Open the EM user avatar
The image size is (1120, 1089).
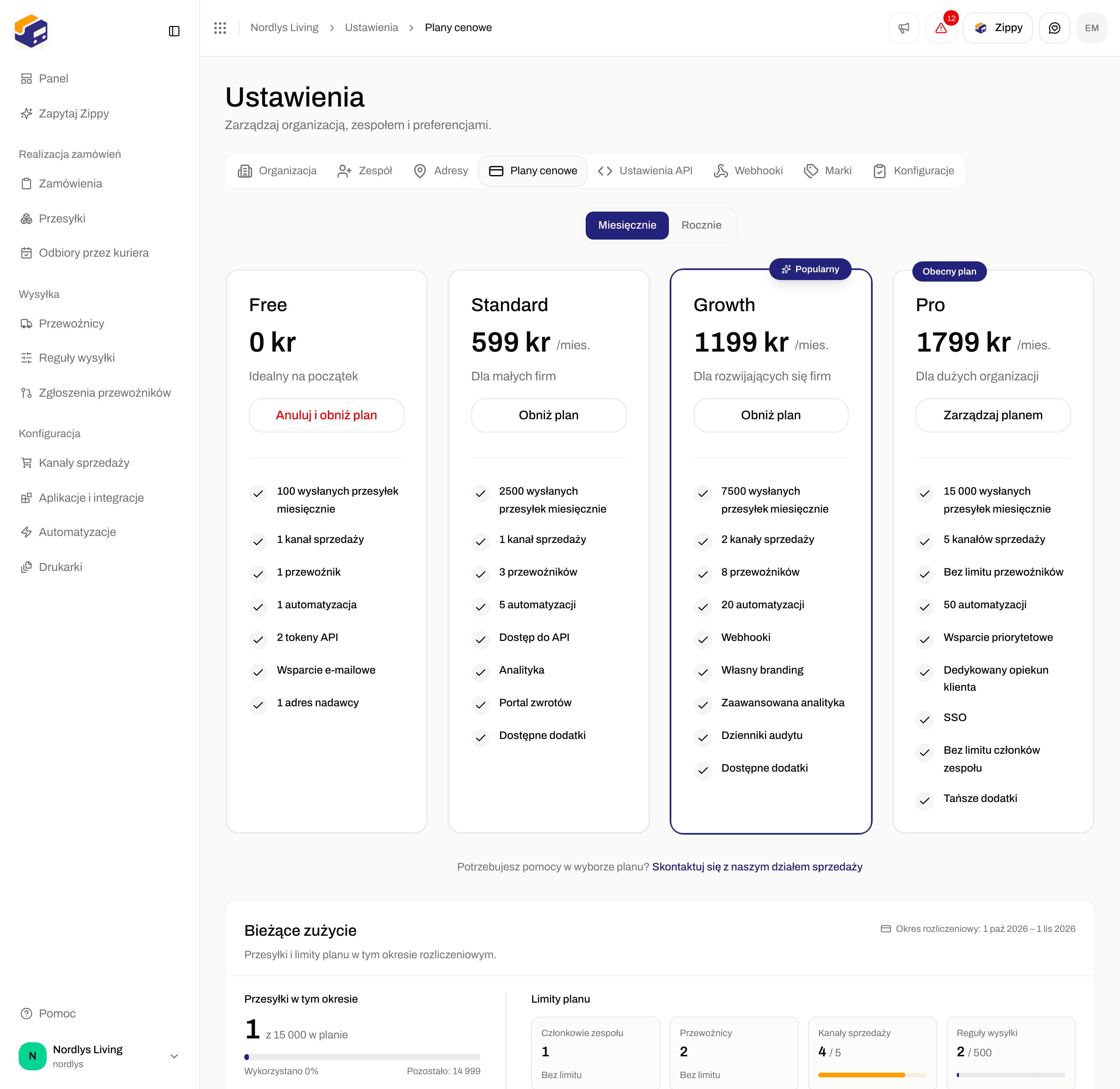click(x=1091, y=28)
